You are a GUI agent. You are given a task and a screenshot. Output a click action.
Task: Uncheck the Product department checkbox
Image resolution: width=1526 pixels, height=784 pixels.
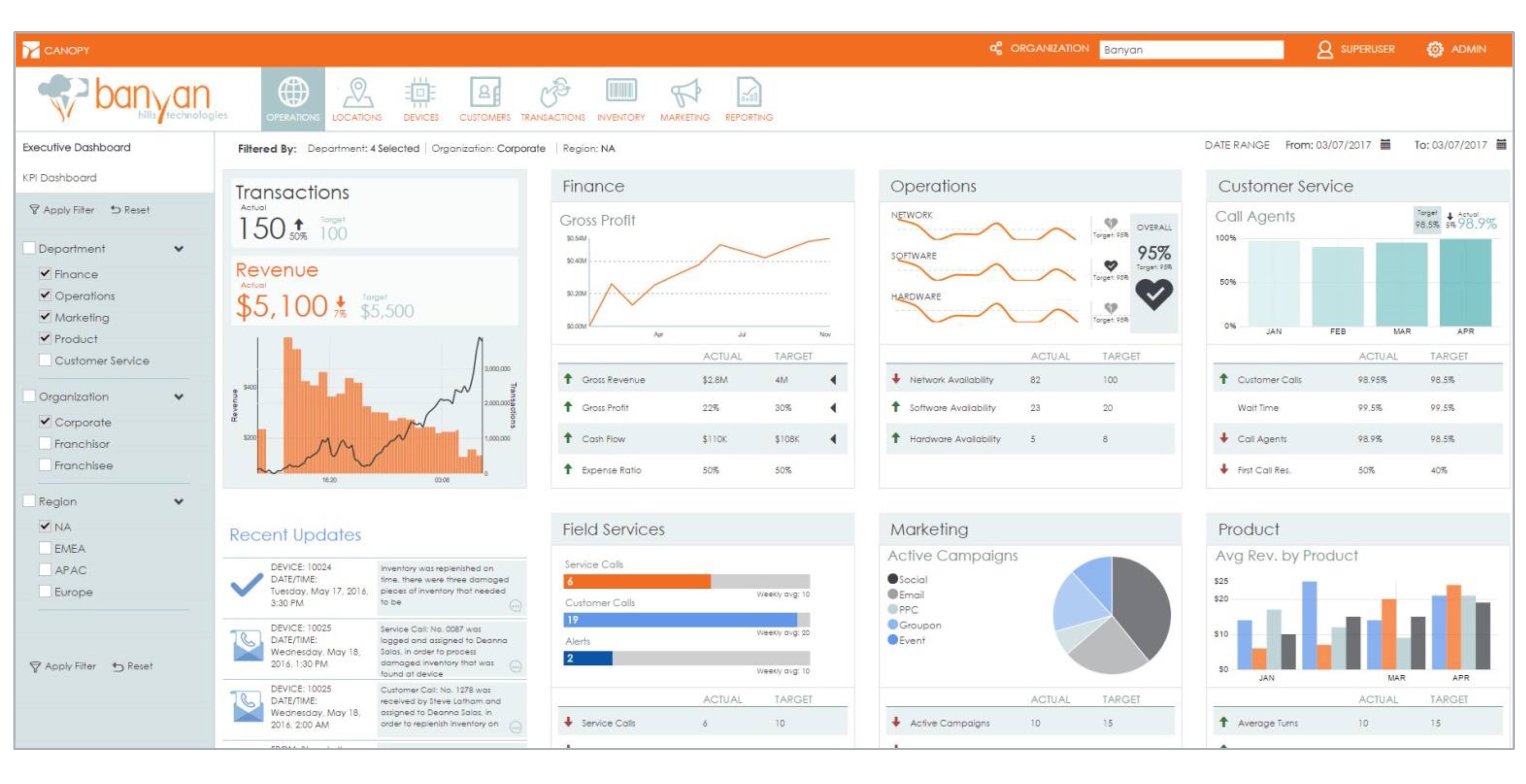(x=45, y=338)
